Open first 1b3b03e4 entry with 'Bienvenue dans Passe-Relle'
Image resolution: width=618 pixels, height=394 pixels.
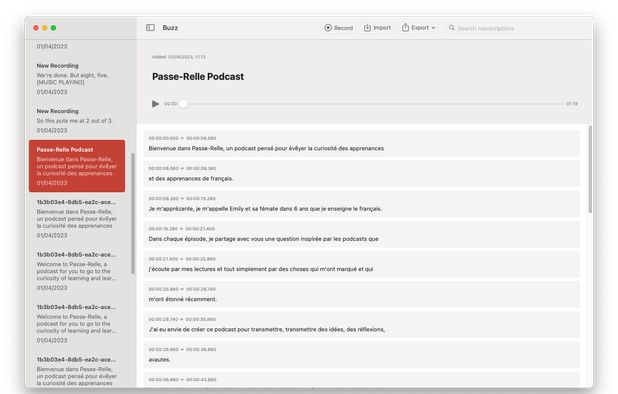click(77, 219)
